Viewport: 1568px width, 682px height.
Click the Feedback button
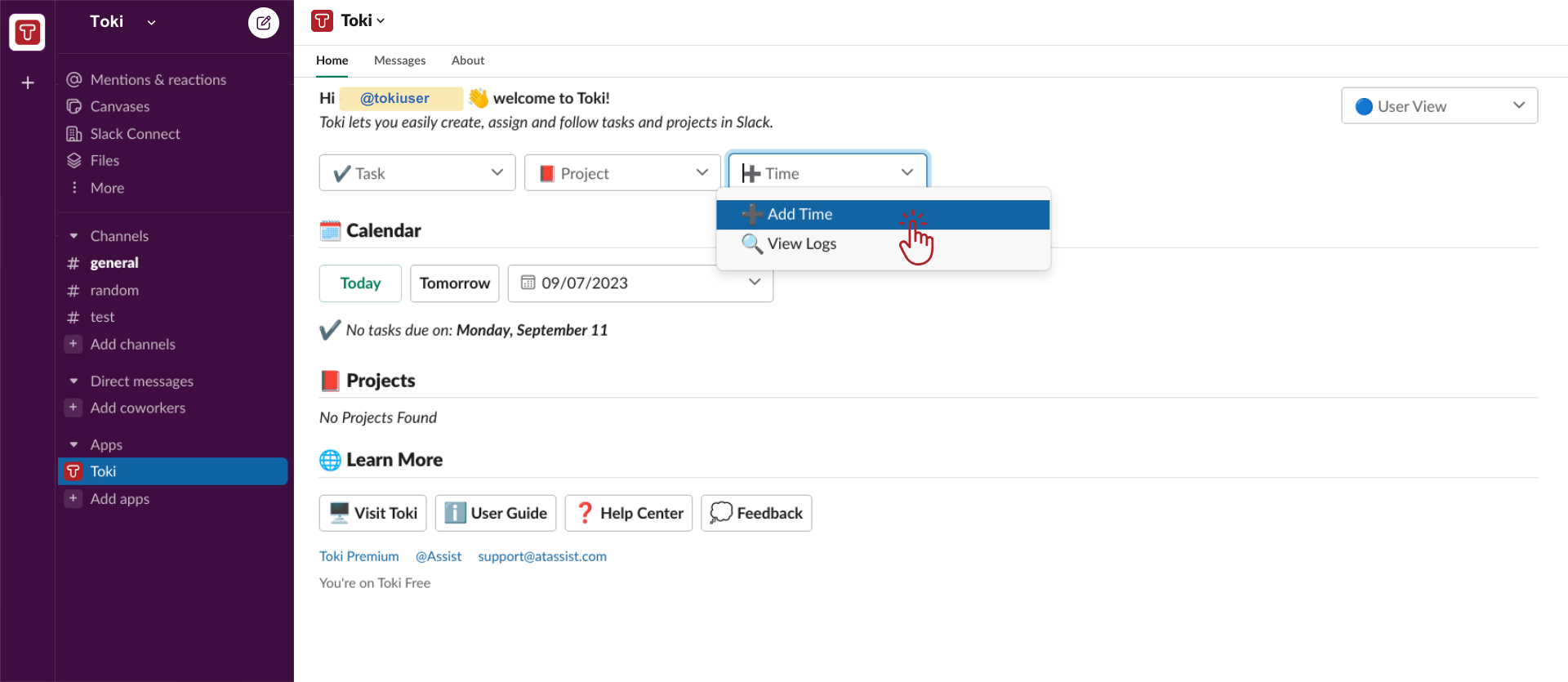(756, 513)
